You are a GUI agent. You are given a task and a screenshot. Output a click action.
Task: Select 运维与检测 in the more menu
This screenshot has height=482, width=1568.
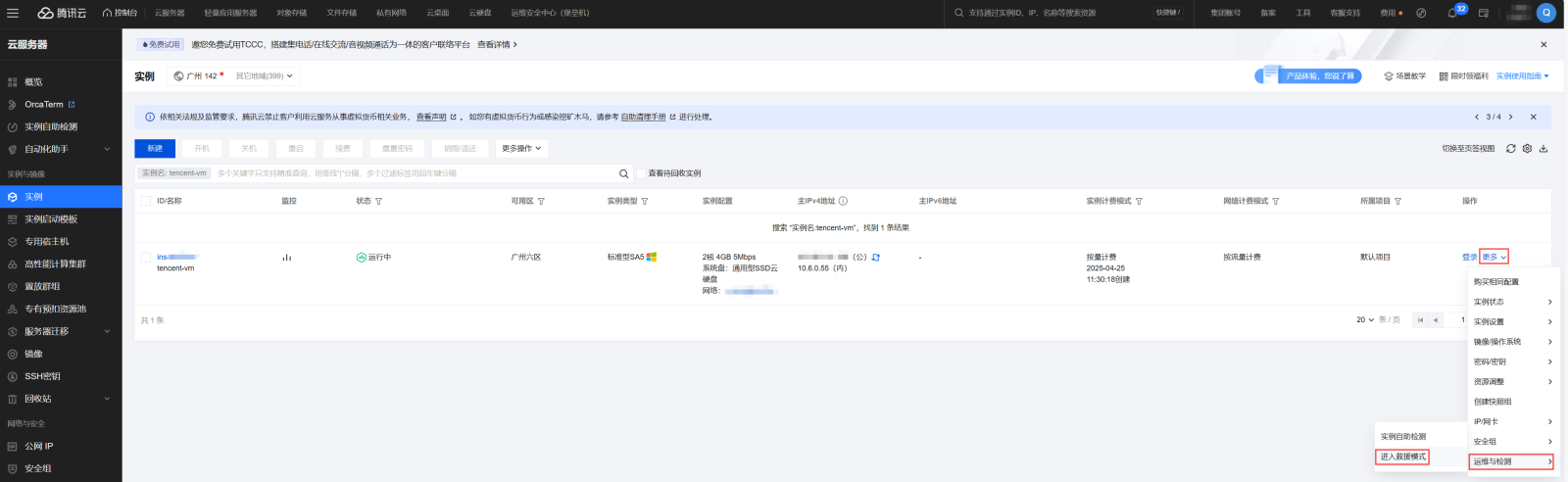point(1512,461)
